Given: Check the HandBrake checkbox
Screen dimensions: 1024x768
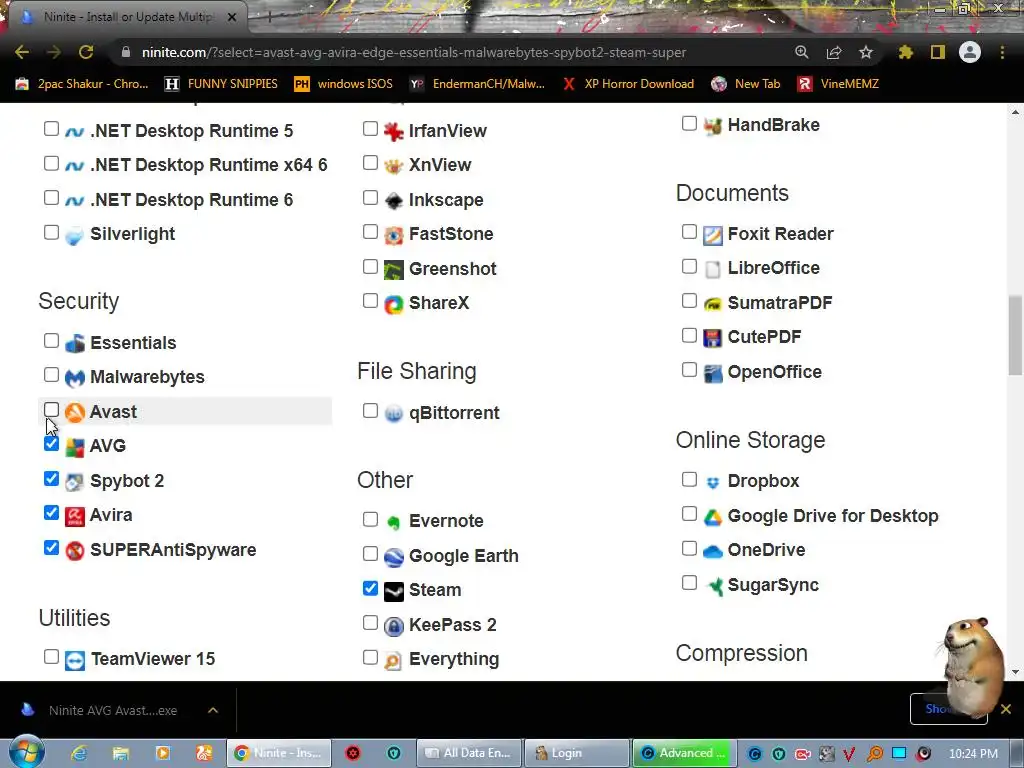Looking at the screenshot, I should click(689, 123).
